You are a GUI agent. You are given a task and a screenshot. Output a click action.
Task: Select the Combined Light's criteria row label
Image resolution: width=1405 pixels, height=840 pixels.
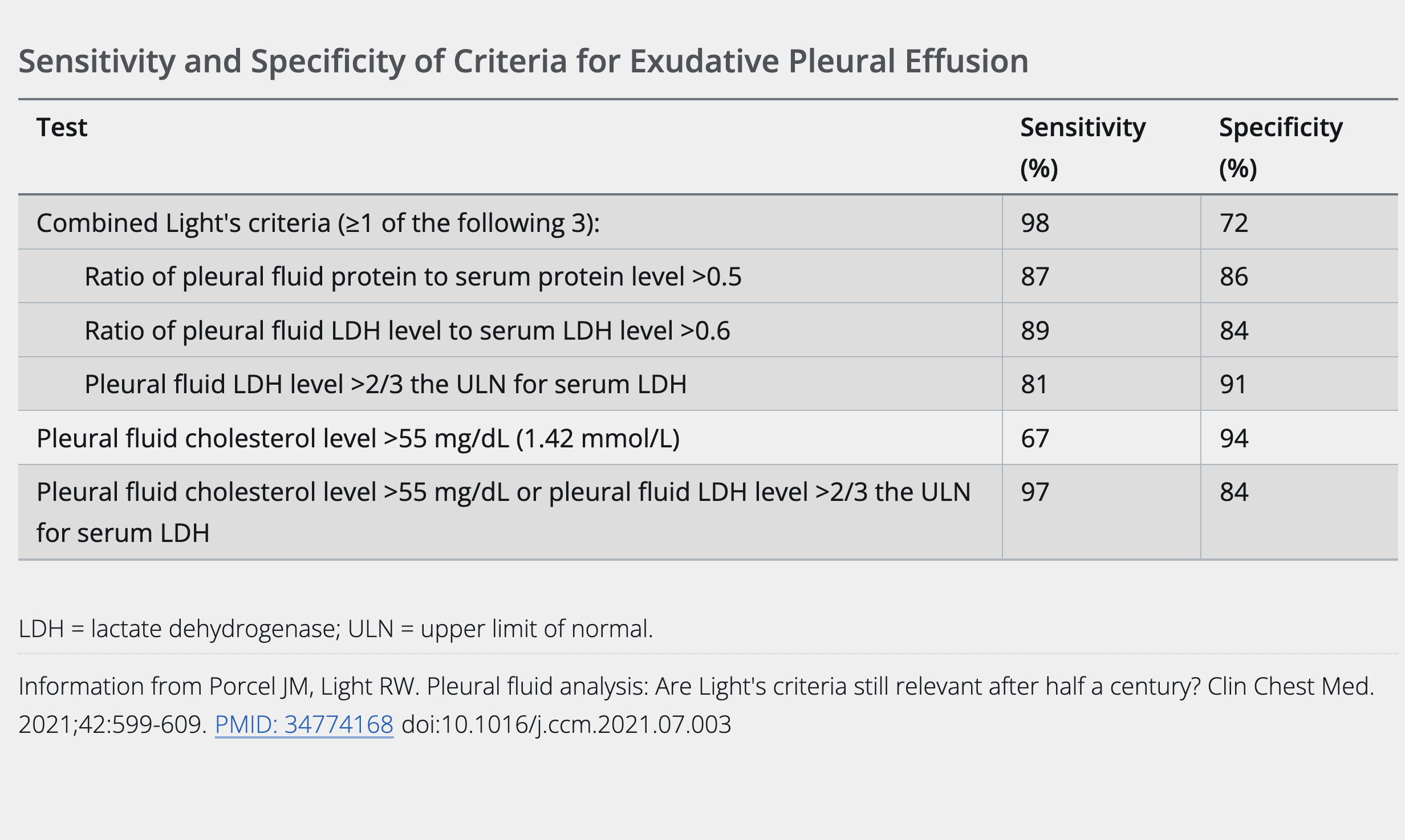(318, 223)
